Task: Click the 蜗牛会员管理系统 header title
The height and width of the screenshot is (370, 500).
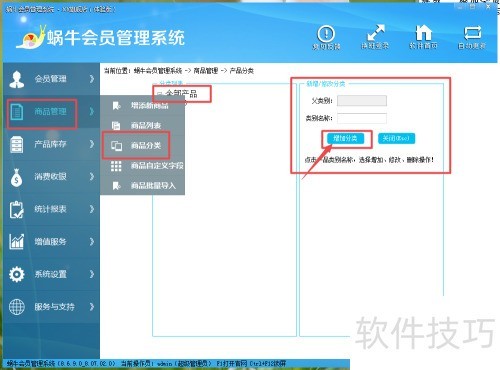Action: click(x=116, y=37)
